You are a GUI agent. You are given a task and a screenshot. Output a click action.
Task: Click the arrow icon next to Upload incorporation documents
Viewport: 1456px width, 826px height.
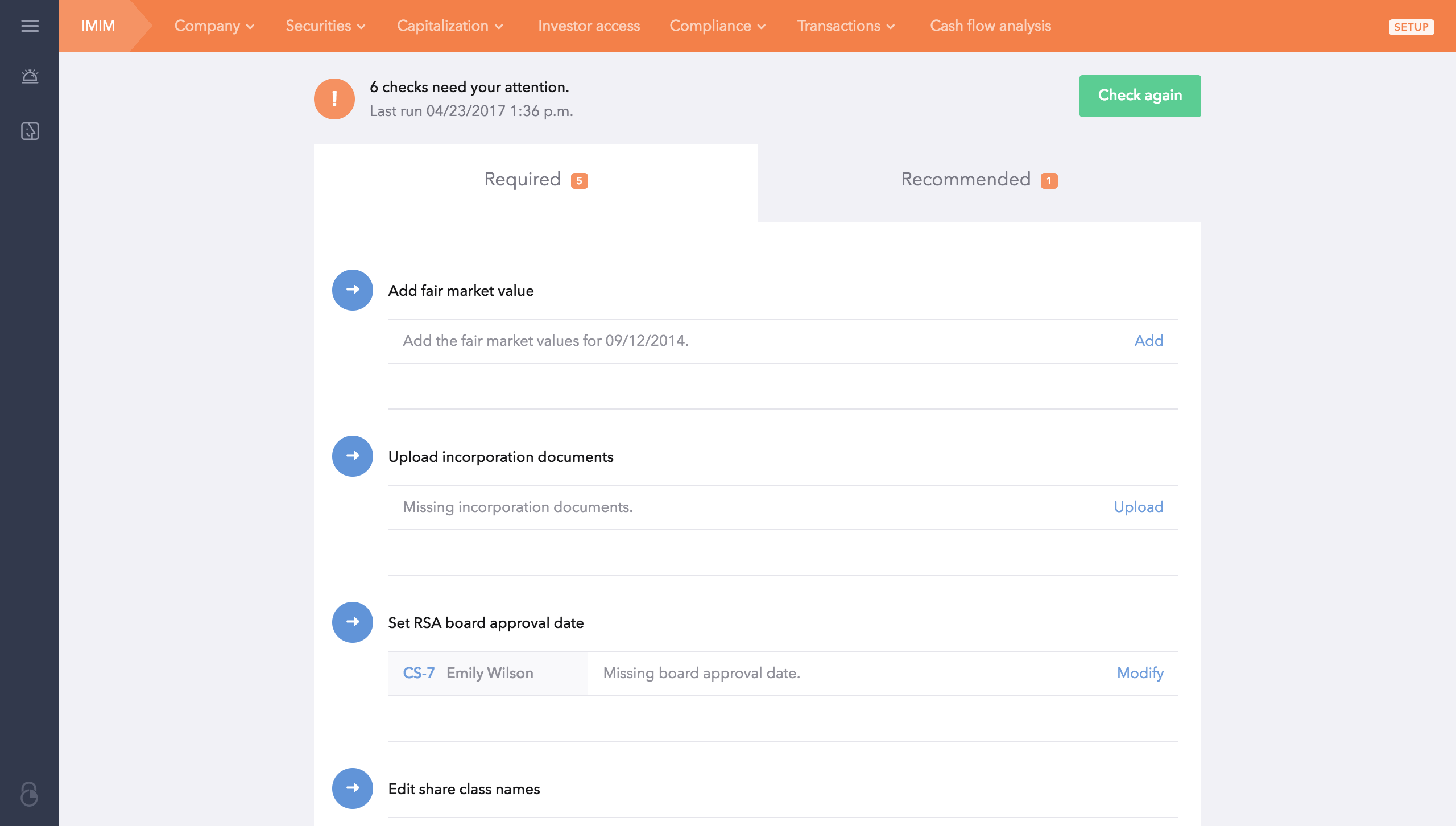tap(352, 456)
